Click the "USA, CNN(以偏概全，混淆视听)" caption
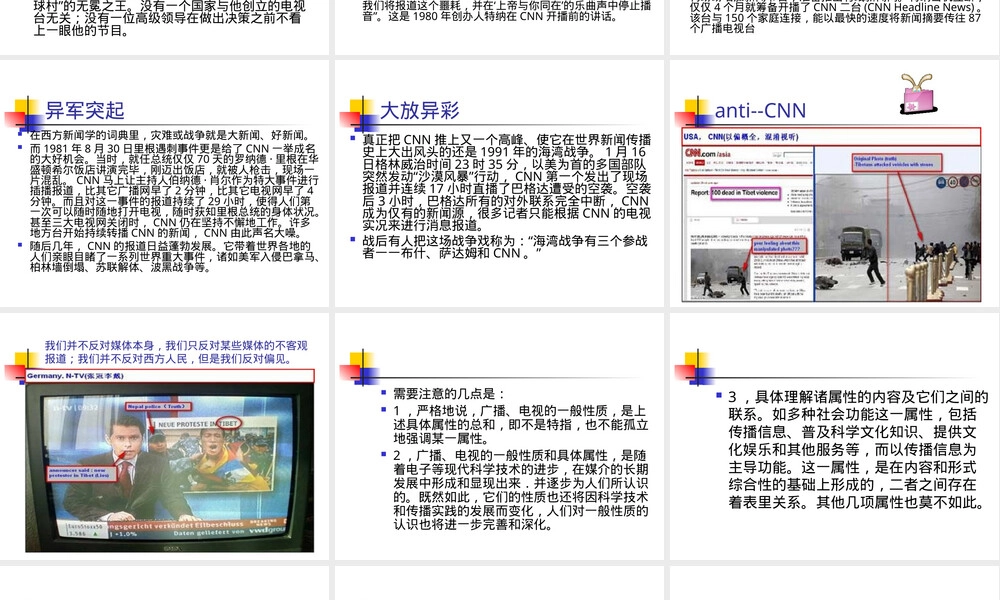Screen dimensions: 1000x600 pos(740,136)
